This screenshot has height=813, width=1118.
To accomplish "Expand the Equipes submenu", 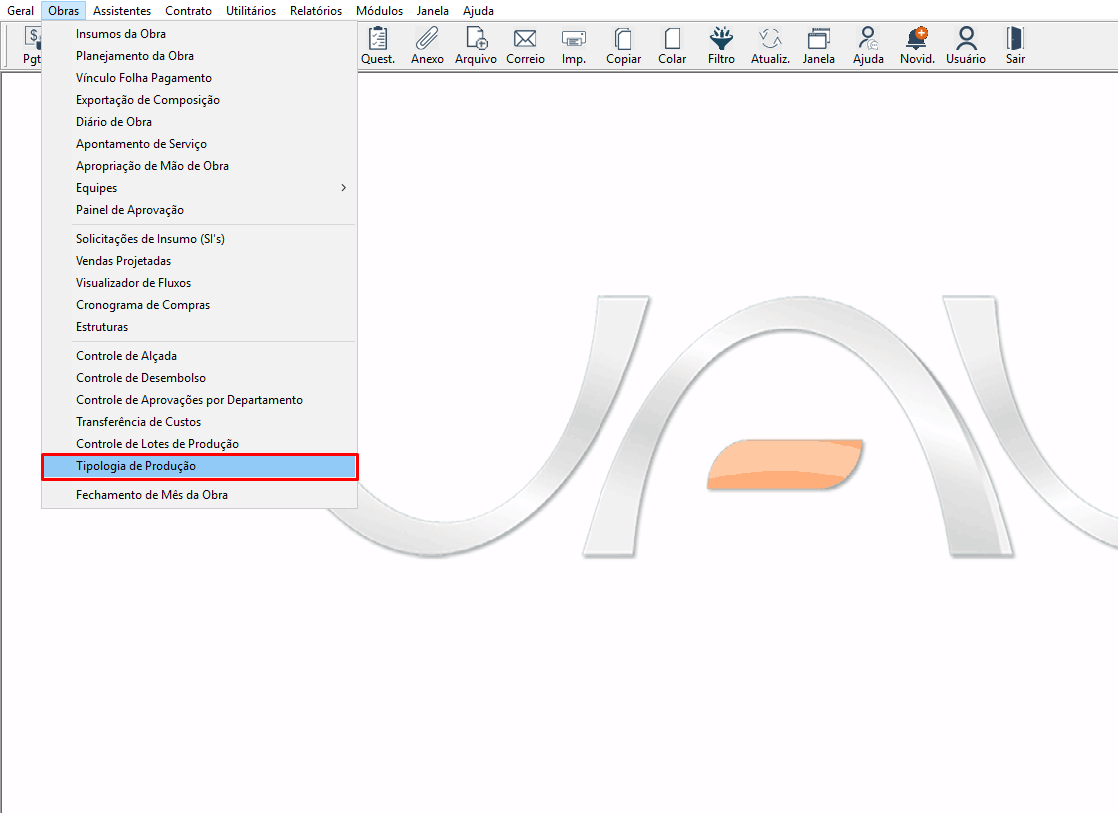I will pos(200,188).
